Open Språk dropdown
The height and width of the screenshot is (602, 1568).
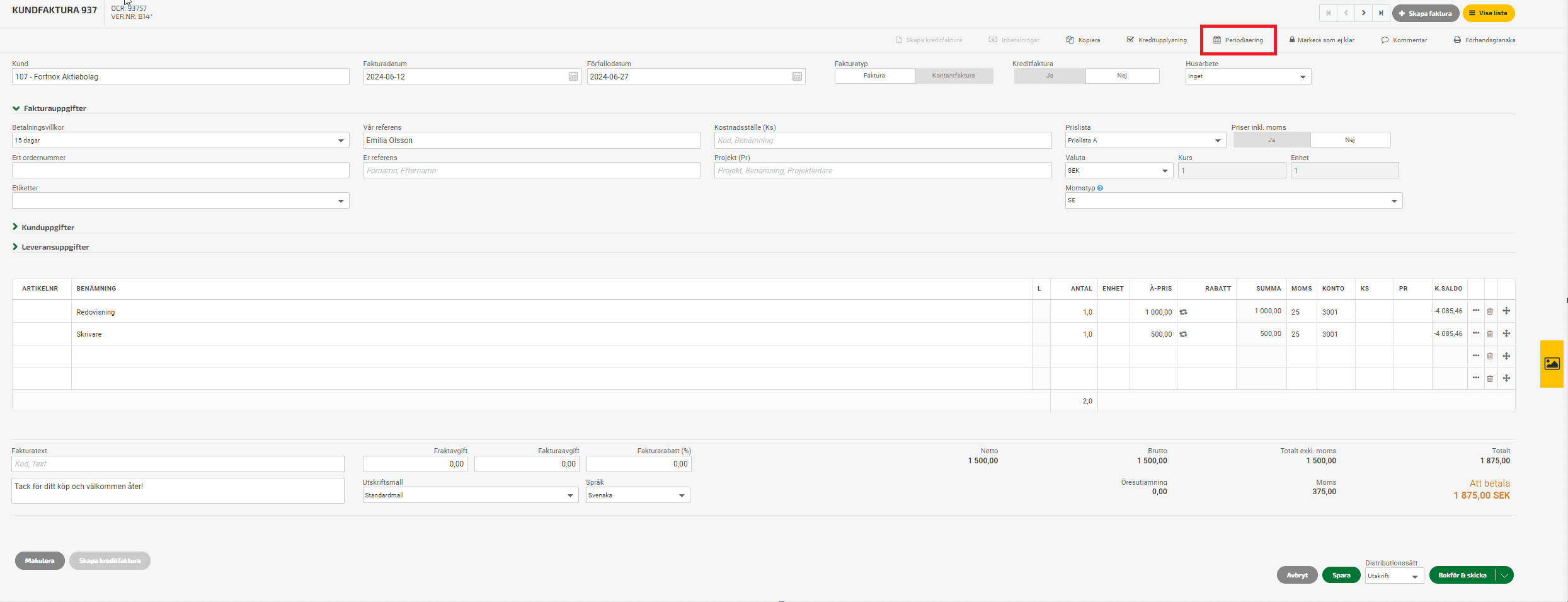pos(638,495)
